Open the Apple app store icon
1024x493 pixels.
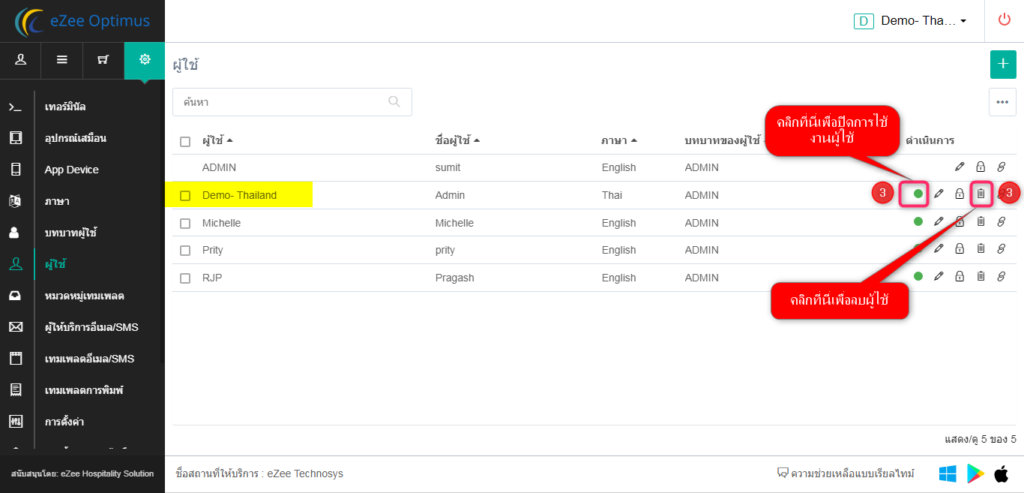[1001, 473]
